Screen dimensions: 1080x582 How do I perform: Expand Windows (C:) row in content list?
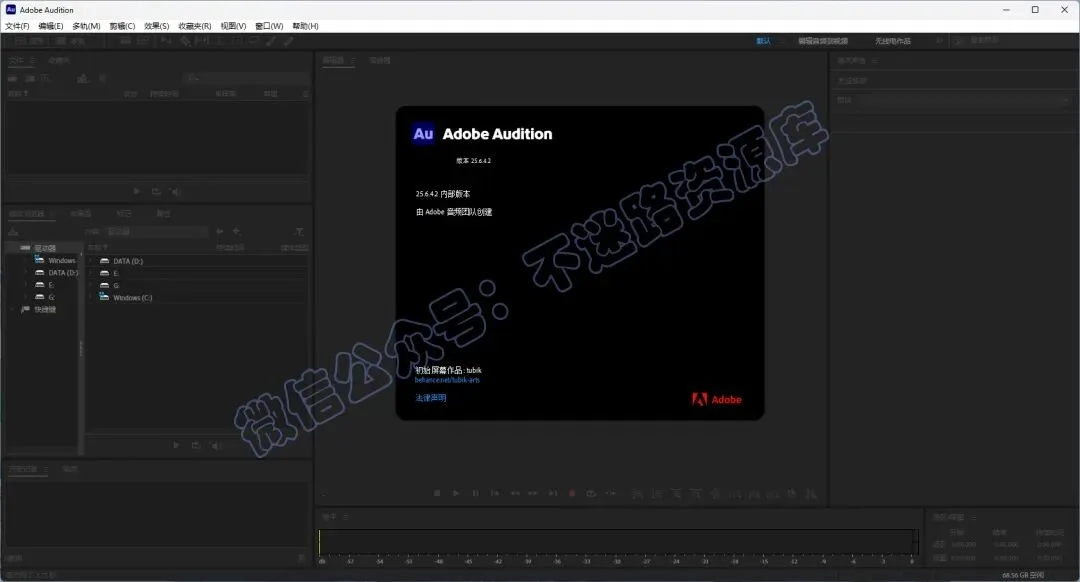pos(91,298)
